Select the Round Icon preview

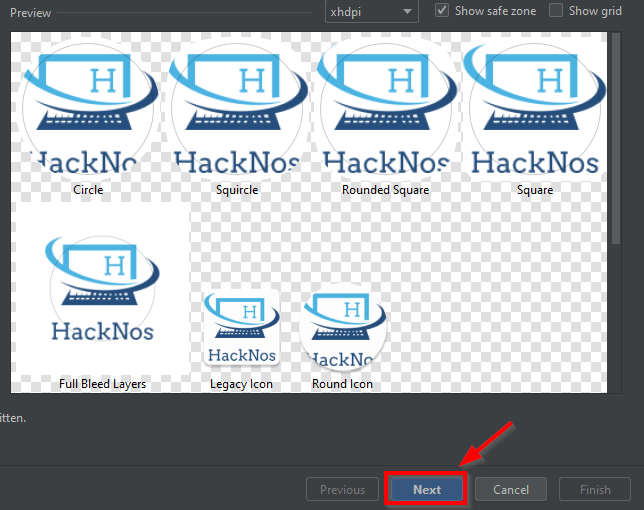click(x=343, y=327)
